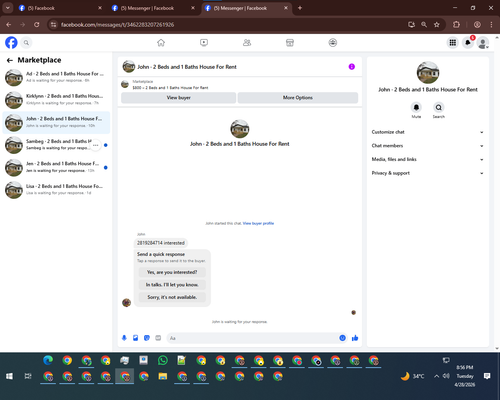Image resolution: width=500 pixels, height=400 pixels.
Task: Choose a sticker
Action: click(147, 338)
